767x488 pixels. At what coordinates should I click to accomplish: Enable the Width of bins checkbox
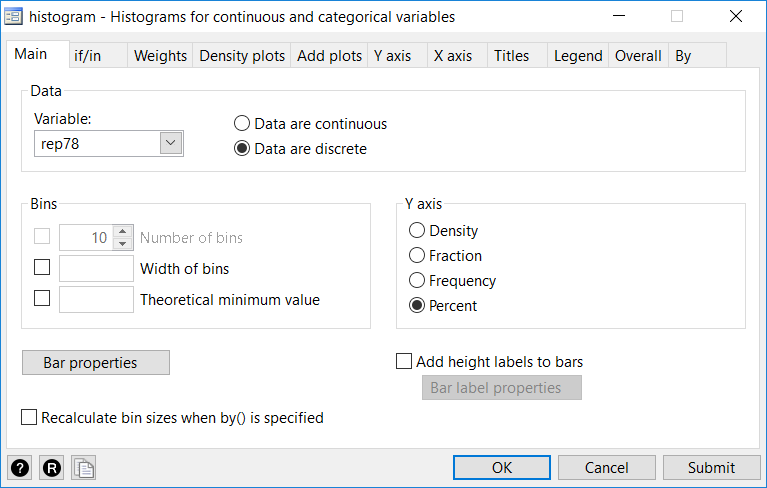[x=42, y=268]
